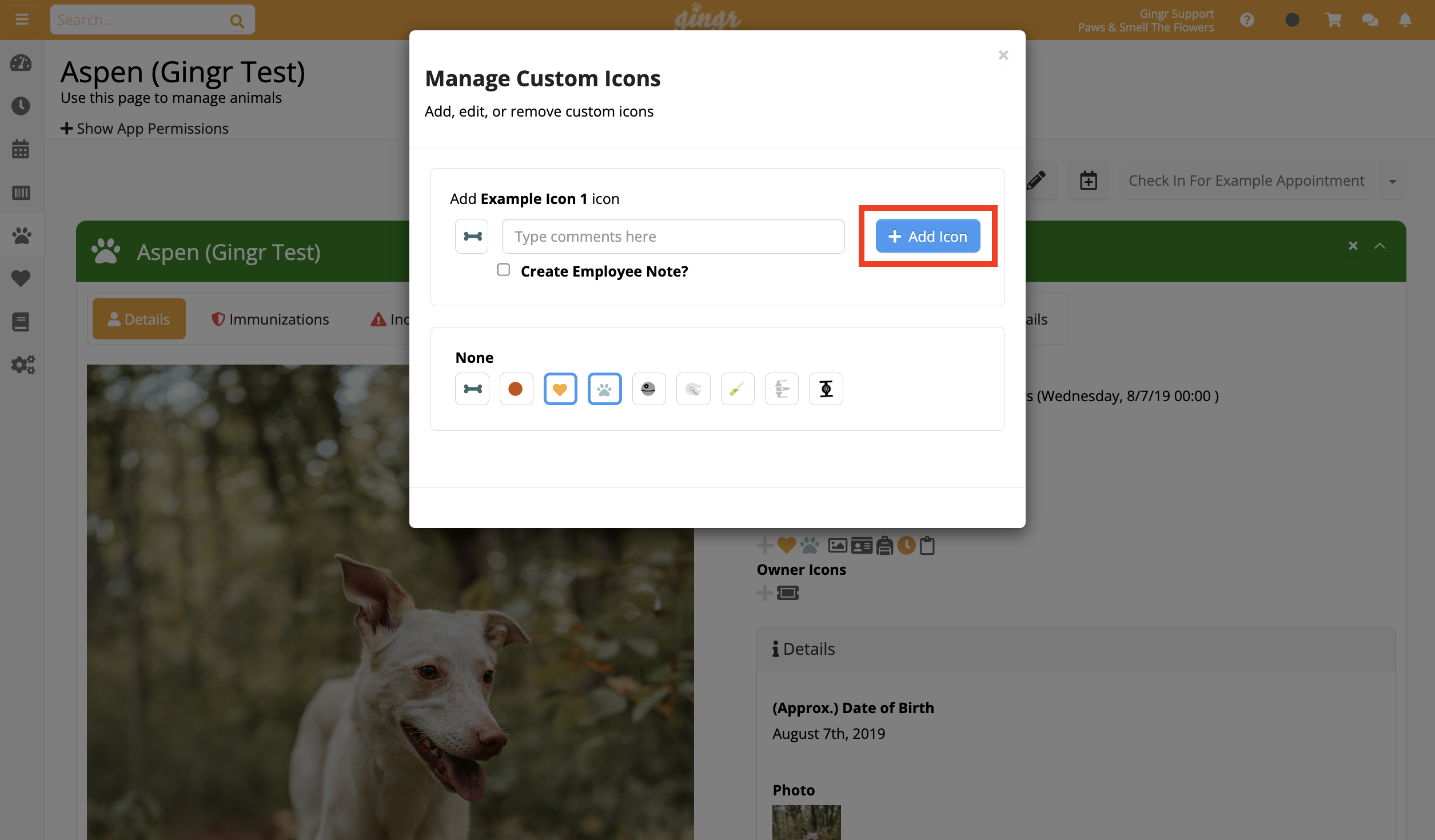1435x840 pixels.
Task: Deselect the highlighted orange heart swatch
Action: pyautogui.click(x=560, y=389)
